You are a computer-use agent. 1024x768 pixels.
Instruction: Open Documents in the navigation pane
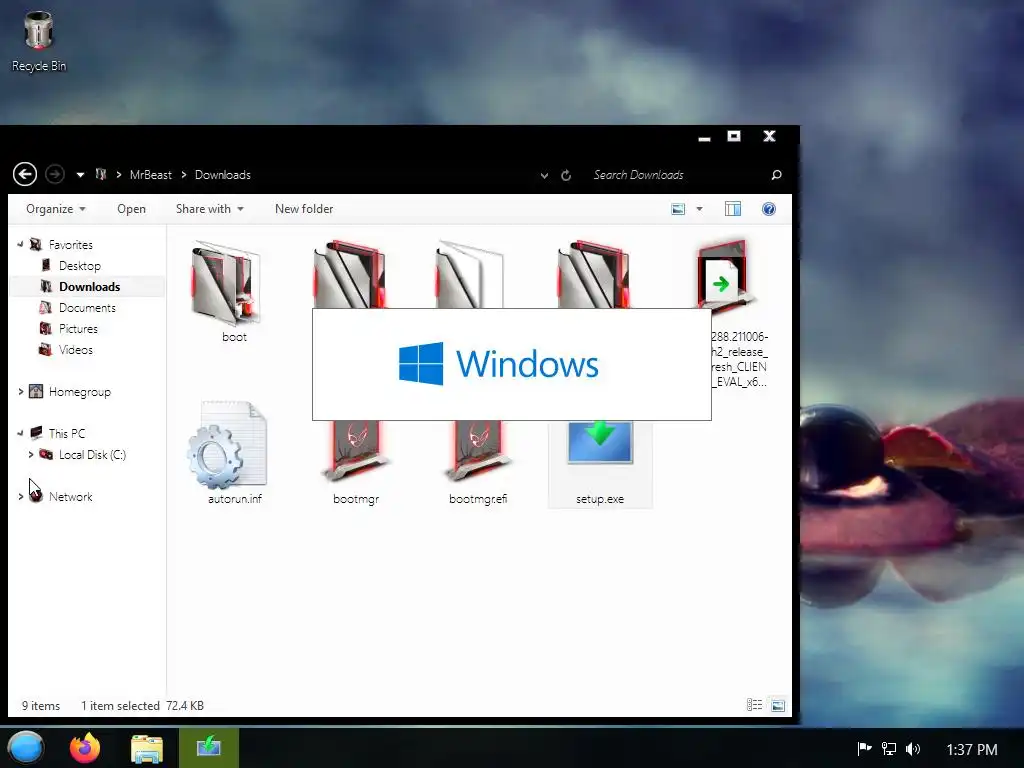(87, 308)
